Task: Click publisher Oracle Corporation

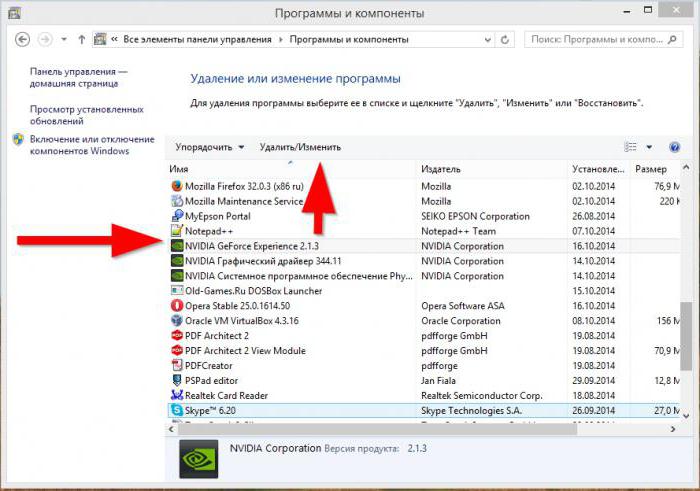Action: (461, 321)
